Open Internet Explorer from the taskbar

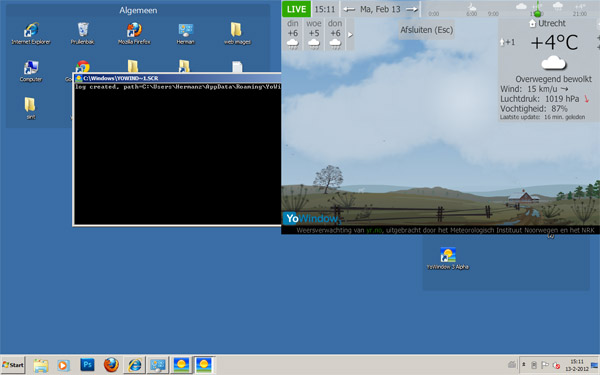pyautogui.click(x=134, y=365)
